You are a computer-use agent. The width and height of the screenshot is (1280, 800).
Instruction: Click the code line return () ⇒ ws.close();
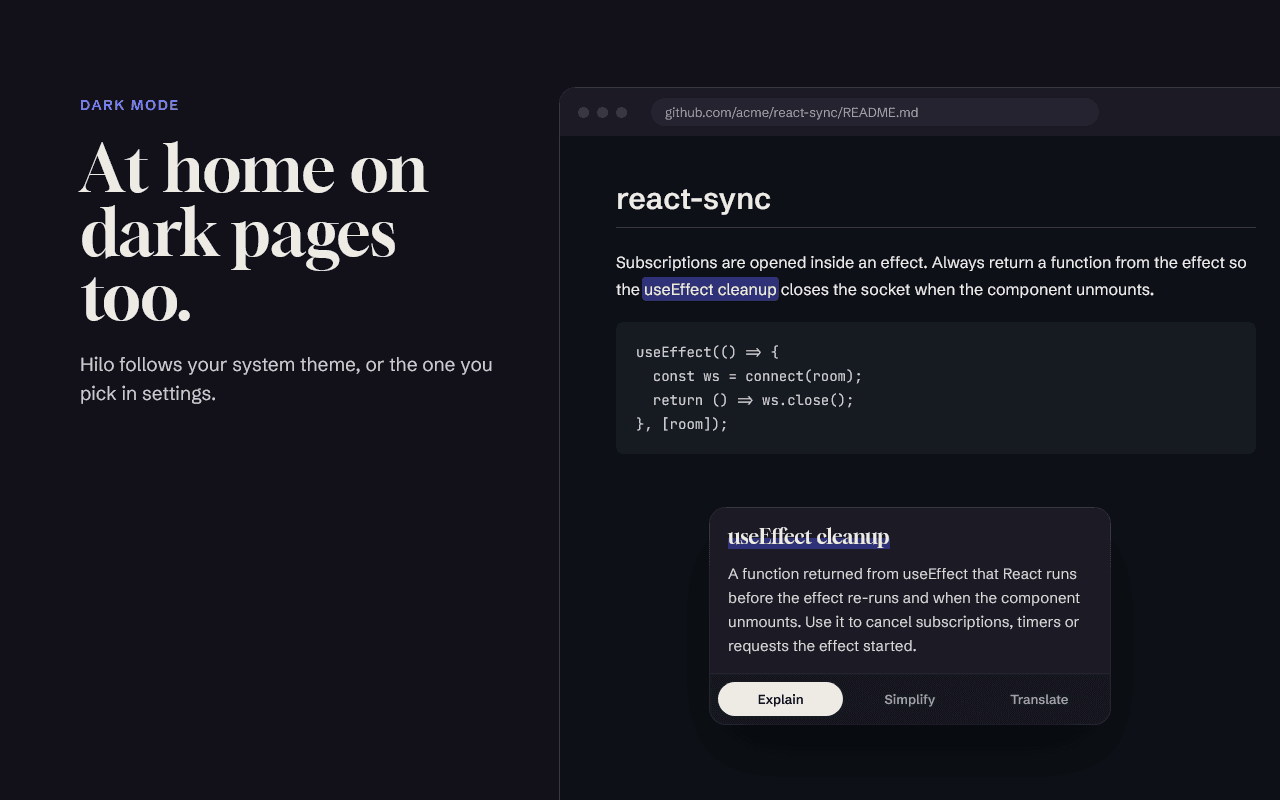pyautogui.click(x=753, y=400)
